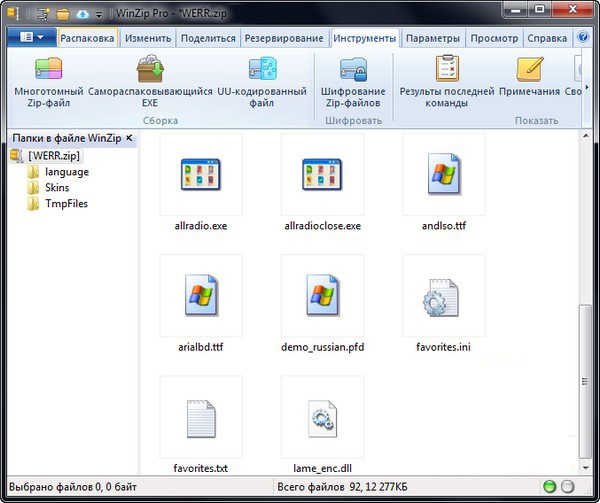Image resolution: width=600 pixels, height=503 pixels.
Task: Click the tree-structure icon in quick access toolbar
Action: pos(43,14)
